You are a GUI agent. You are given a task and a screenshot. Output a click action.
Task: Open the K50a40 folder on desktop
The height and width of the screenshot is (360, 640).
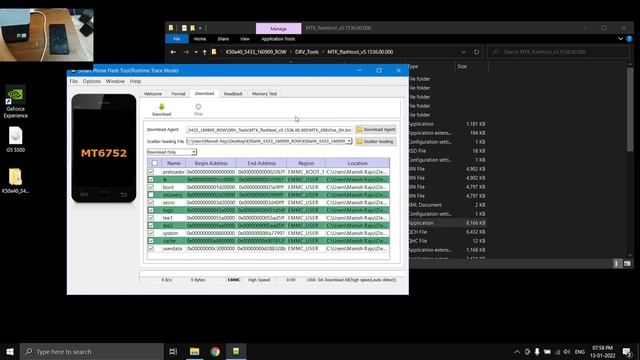[16, 180]
